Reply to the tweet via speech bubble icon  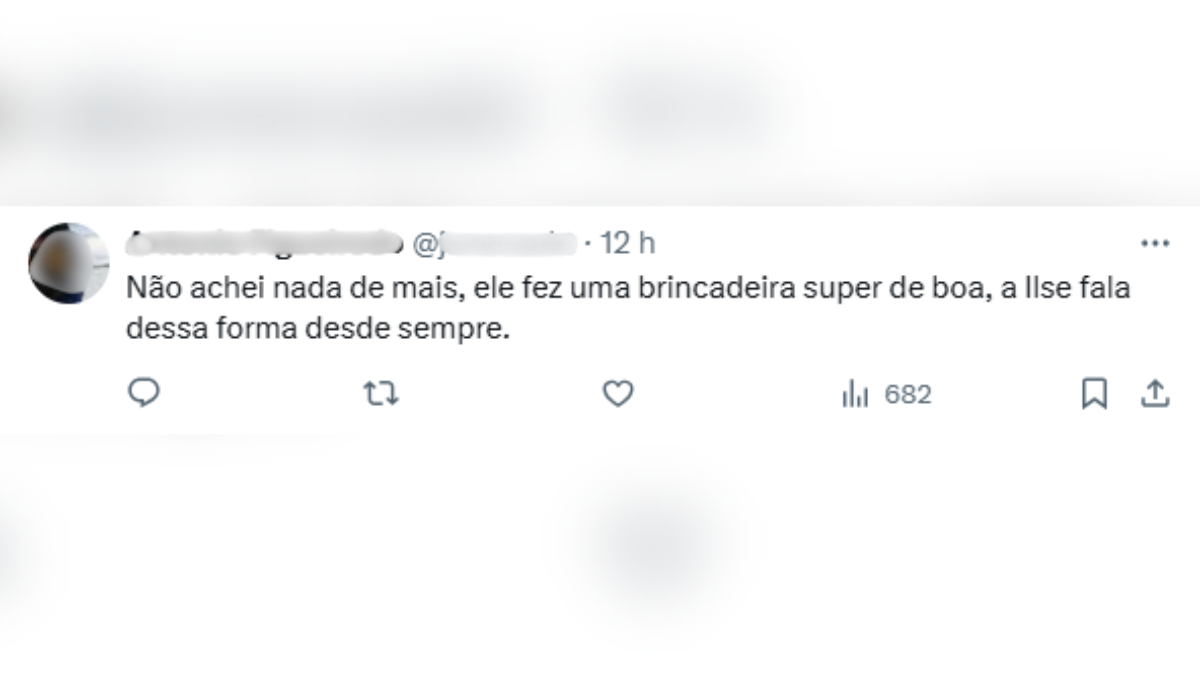[144, 394]
